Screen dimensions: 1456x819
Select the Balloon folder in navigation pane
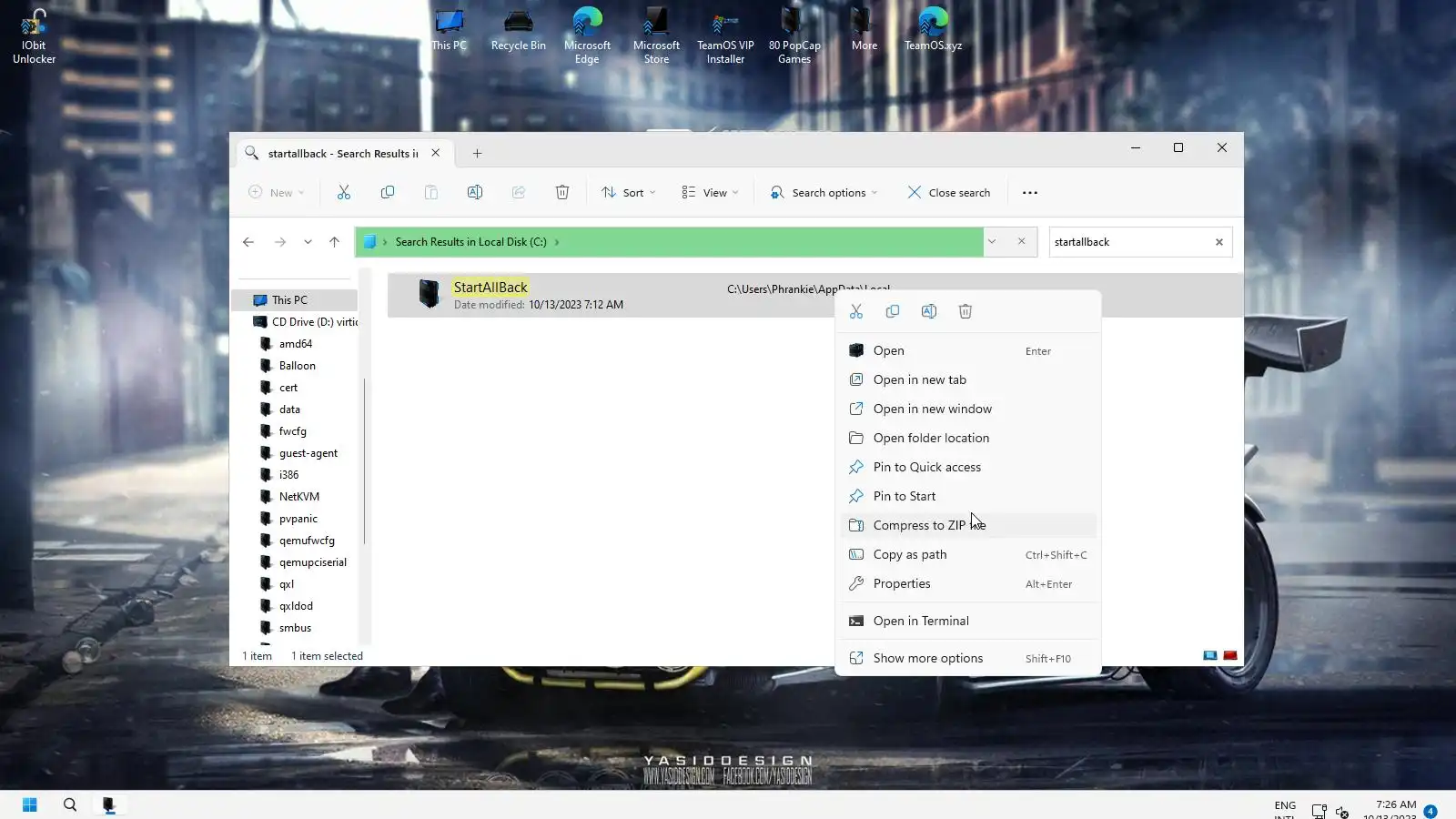click(297, 366)
